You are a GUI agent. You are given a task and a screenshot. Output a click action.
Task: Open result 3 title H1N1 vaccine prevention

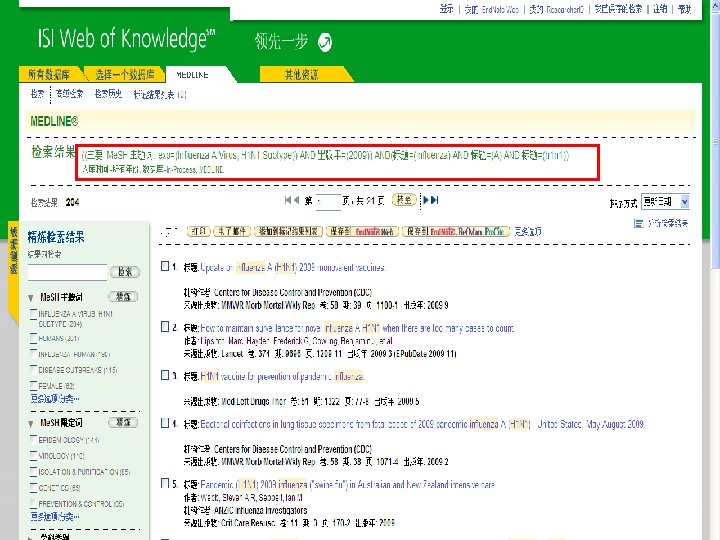[282, 377]
